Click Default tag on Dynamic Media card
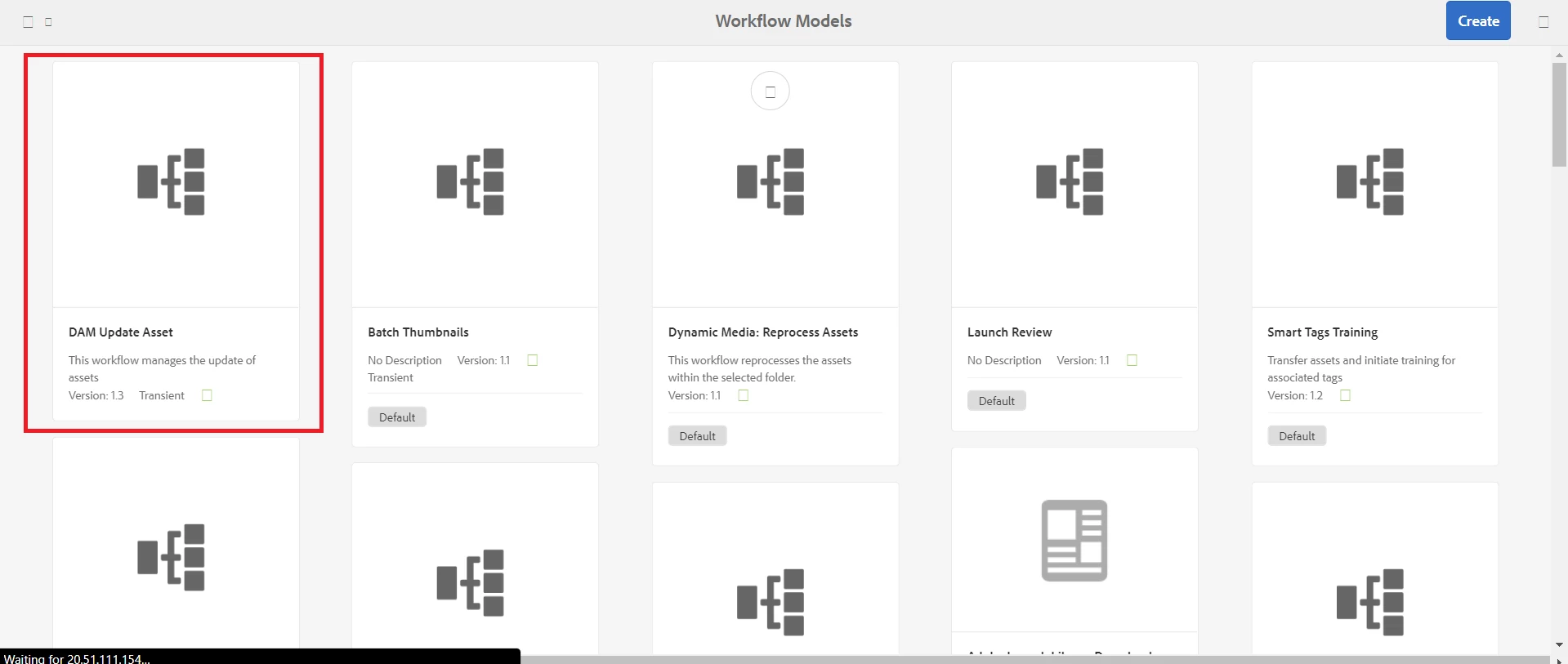 698,436
